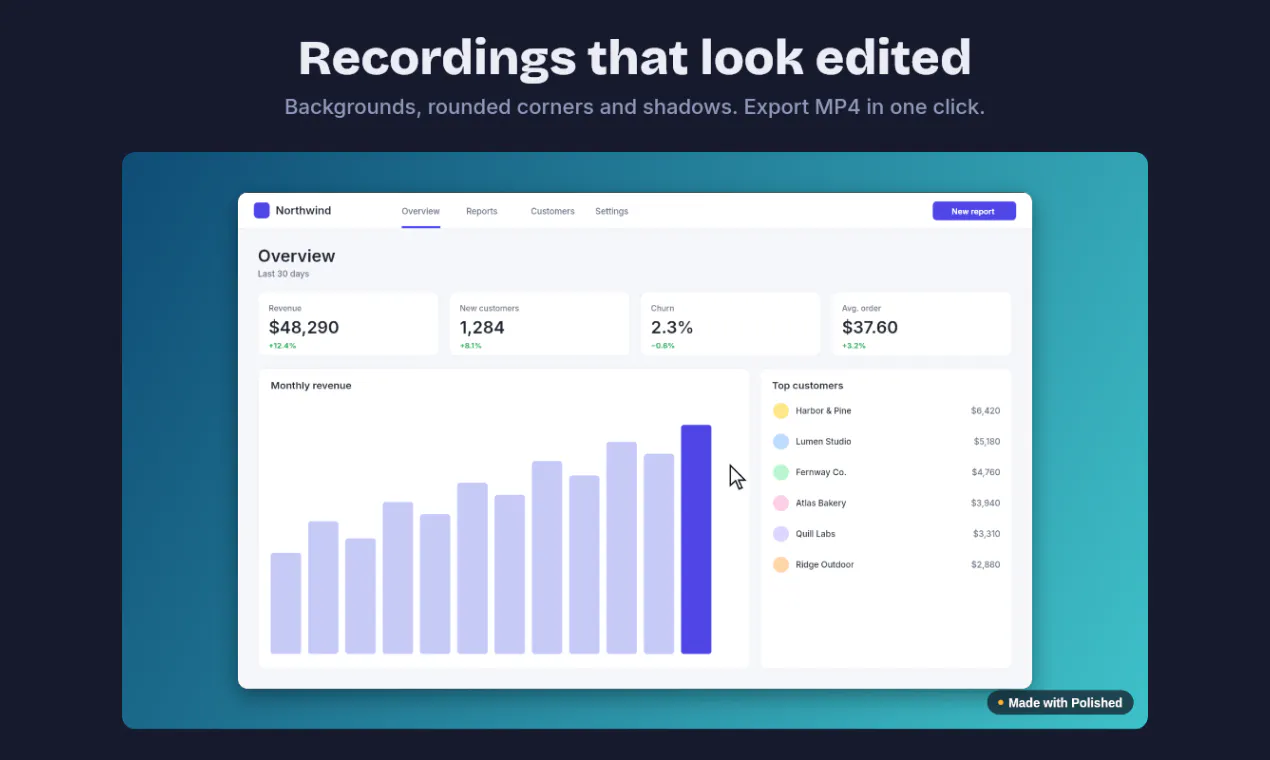1270x760 pixels.
Task: Click the Made with Polished badge
Action: click(x=1060, y=703)
